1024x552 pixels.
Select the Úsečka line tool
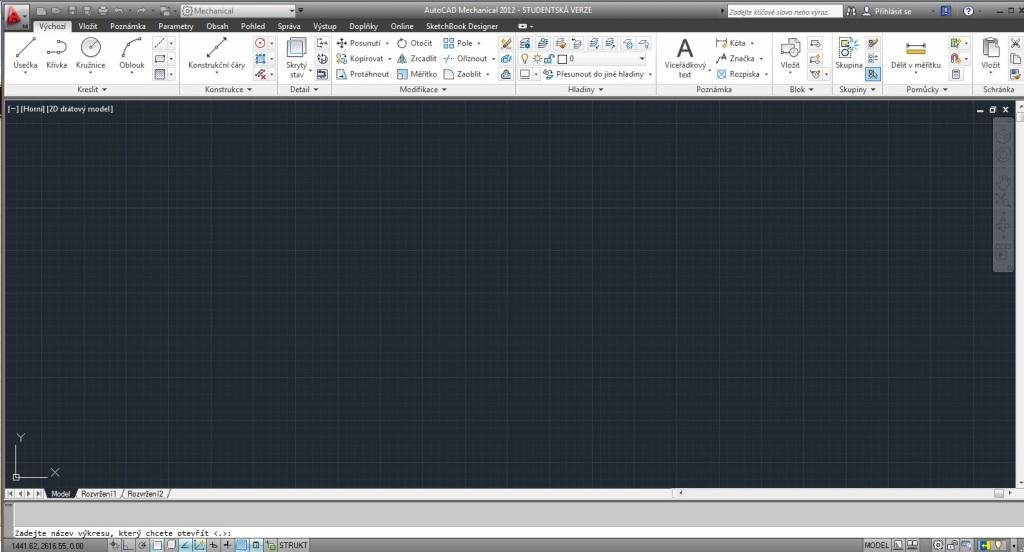pos(25,54)
